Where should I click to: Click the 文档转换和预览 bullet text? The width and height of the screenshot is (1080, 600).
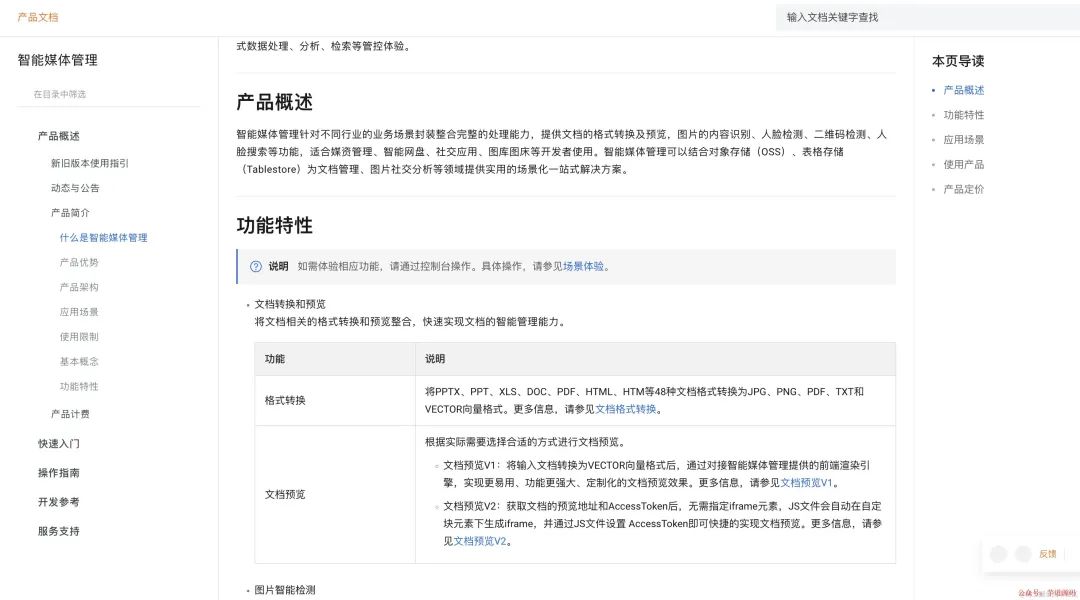click(x=290, y=304)
